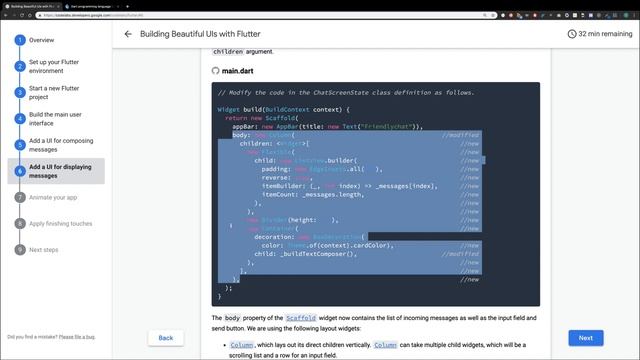
Task: Click the green profile avatar icon
Action: [x=626, y=15]
